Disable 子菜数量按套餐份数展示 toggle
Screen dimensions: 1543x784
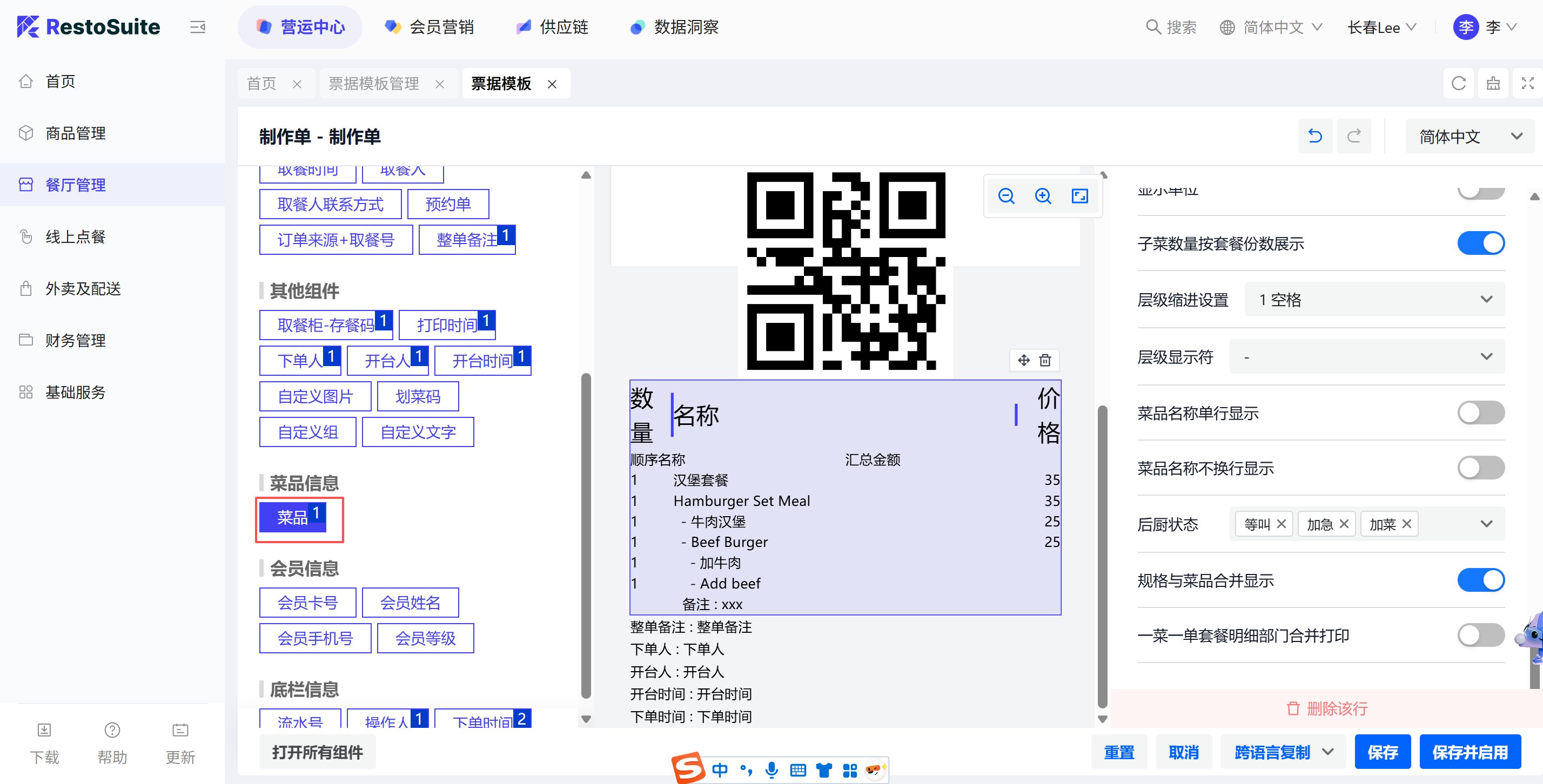point(1480,244)
